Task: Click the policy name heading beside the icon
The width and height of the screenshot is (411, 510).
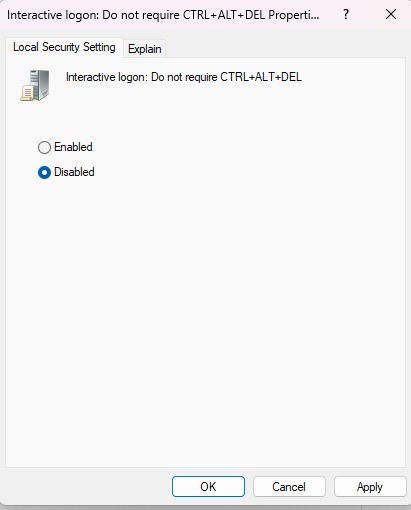Action: click(x=184, y=77)
